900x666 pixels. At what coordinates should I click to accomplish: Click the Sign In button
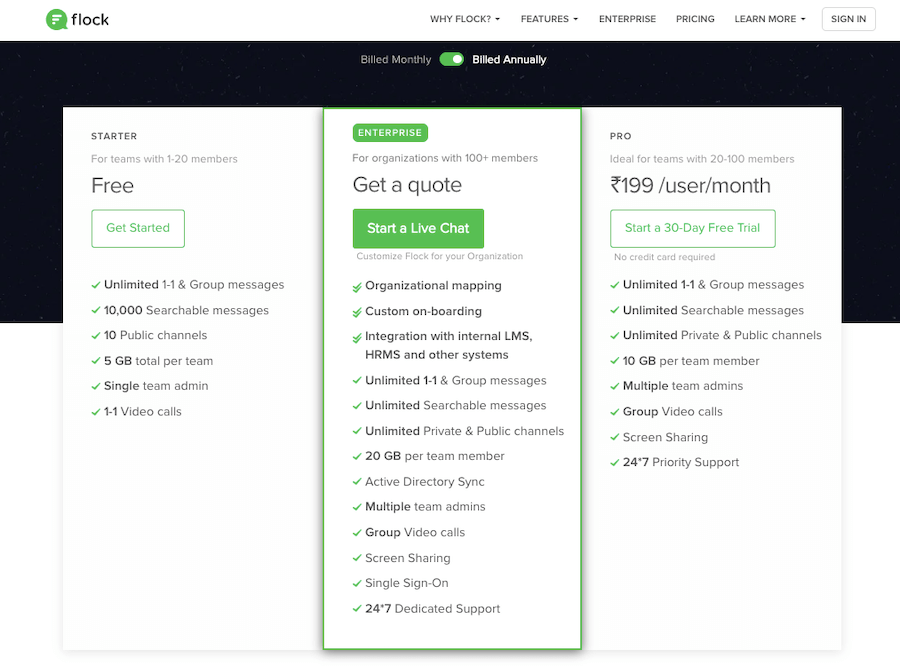click(848, 19)
